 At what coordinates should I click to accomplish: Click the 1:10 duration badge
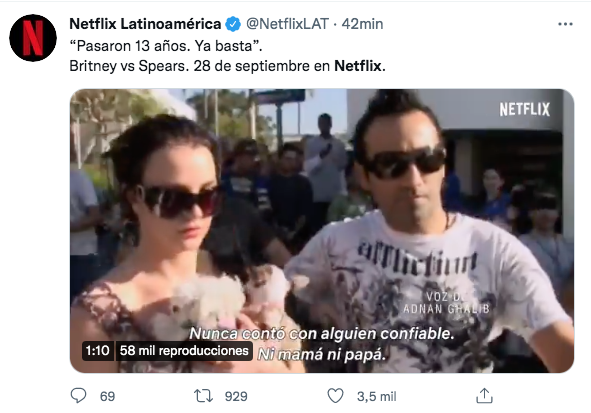[98, 351]
